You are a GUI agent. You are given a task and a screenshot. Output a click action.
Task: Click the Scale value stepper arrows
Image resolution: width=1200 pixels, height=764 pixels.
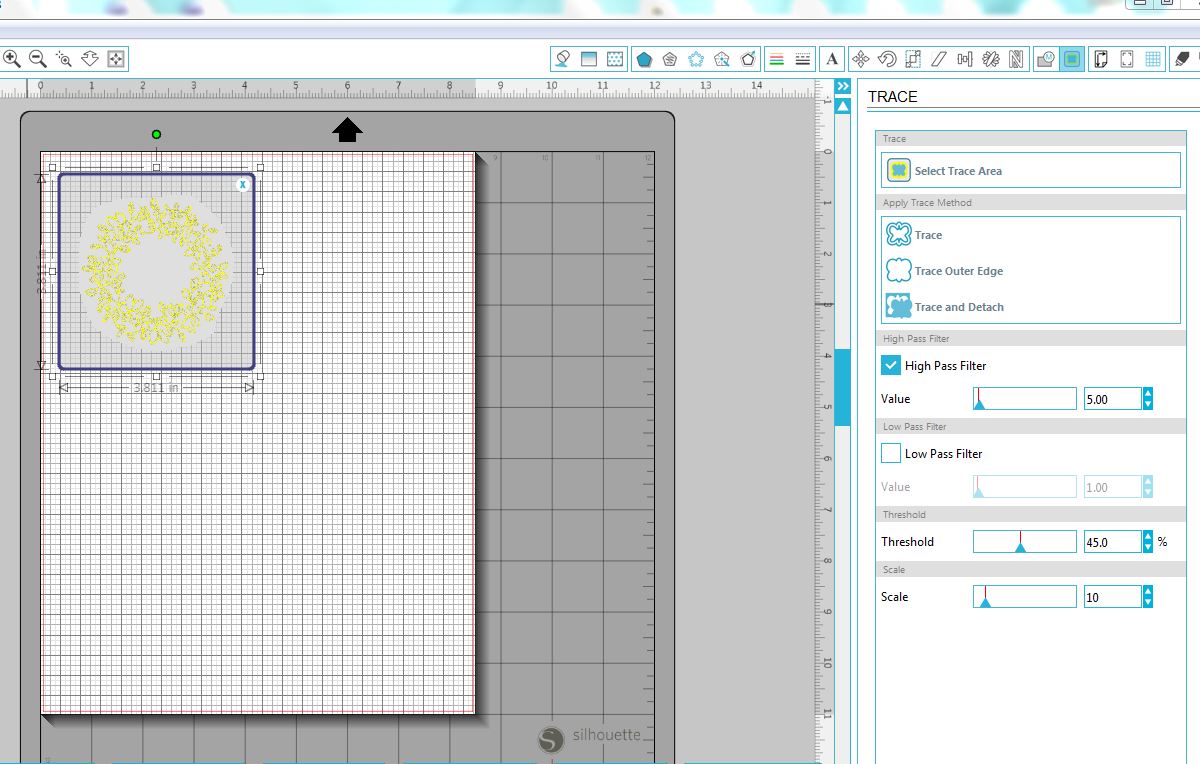[1147, 597]
